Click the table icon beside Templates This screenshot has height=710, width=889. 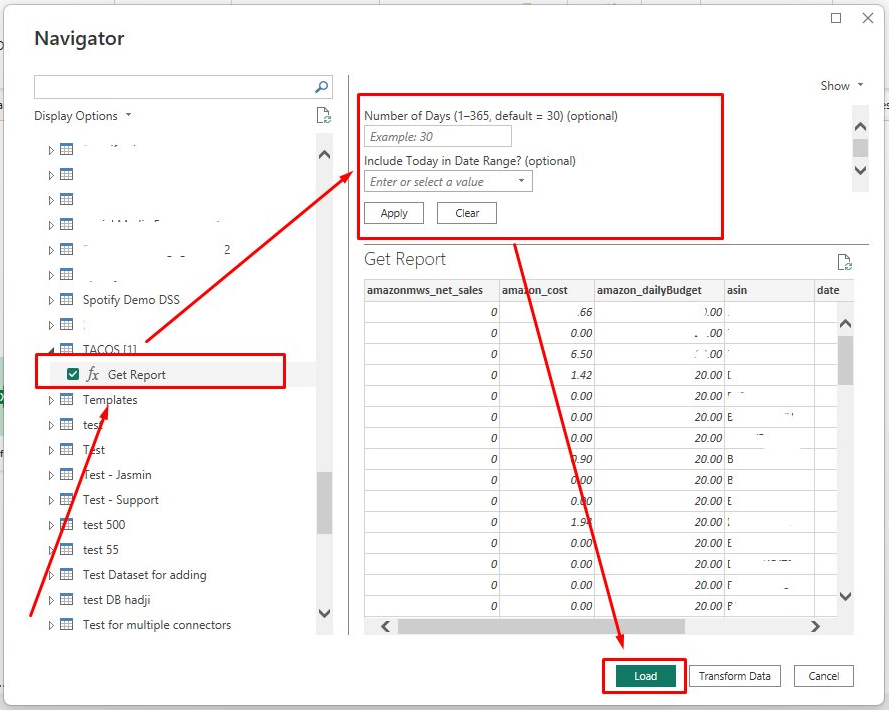click(x=67, y=400)
